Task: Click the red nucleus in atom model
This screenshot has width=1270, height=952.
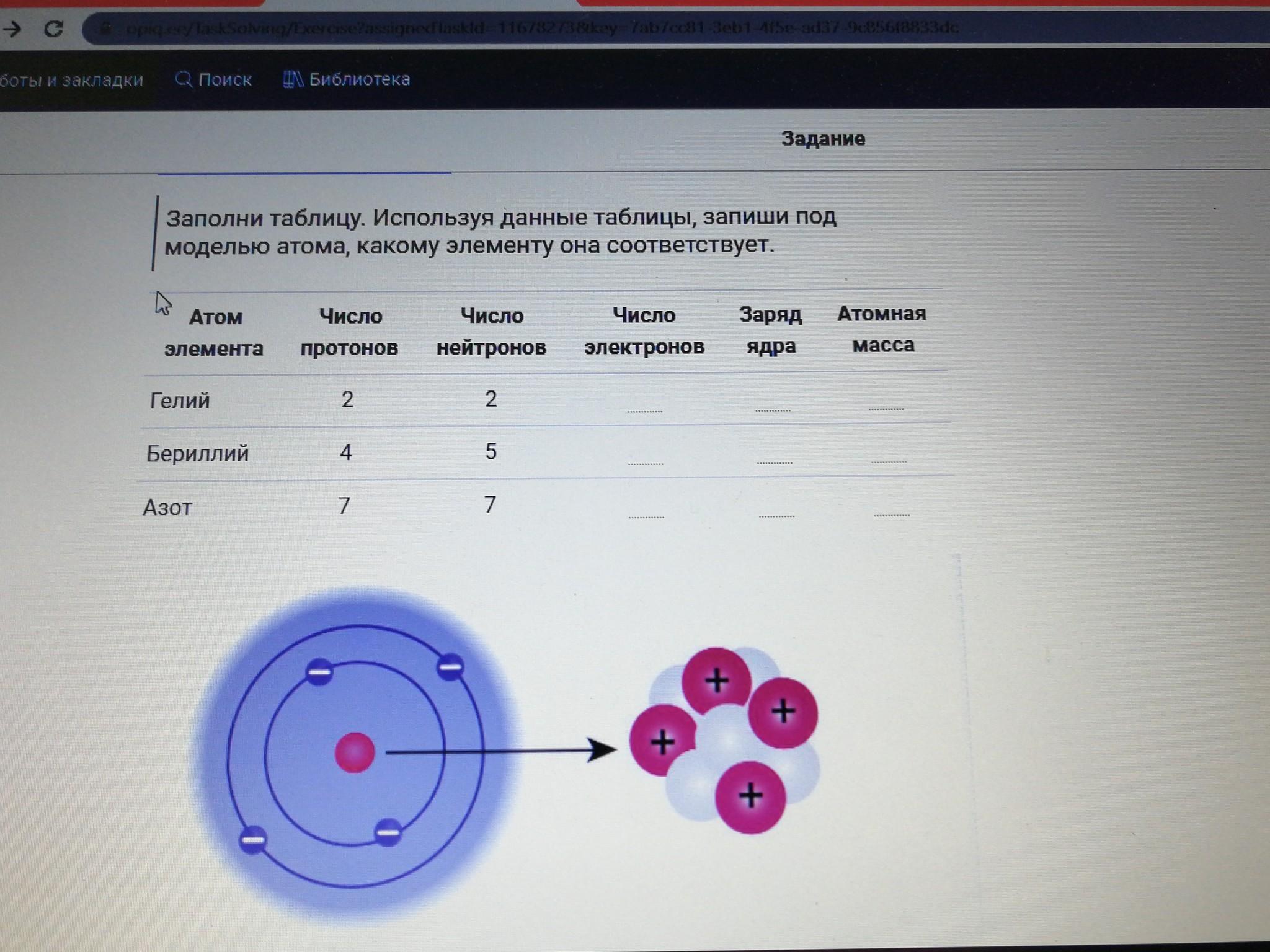Action: (355, 752)
